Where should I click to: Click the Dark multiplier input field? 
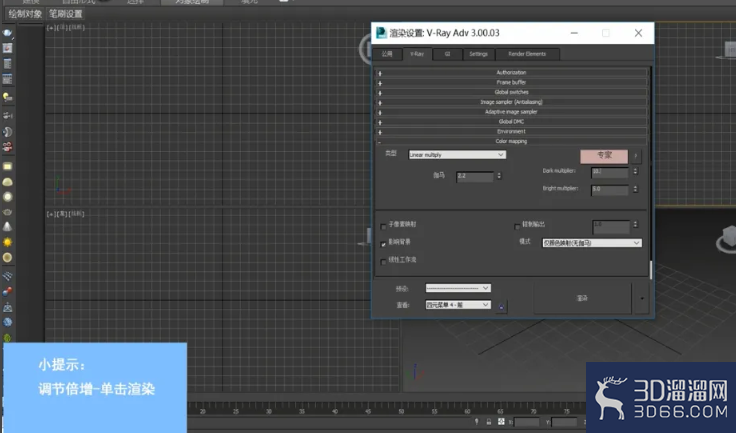coord(610,171)
